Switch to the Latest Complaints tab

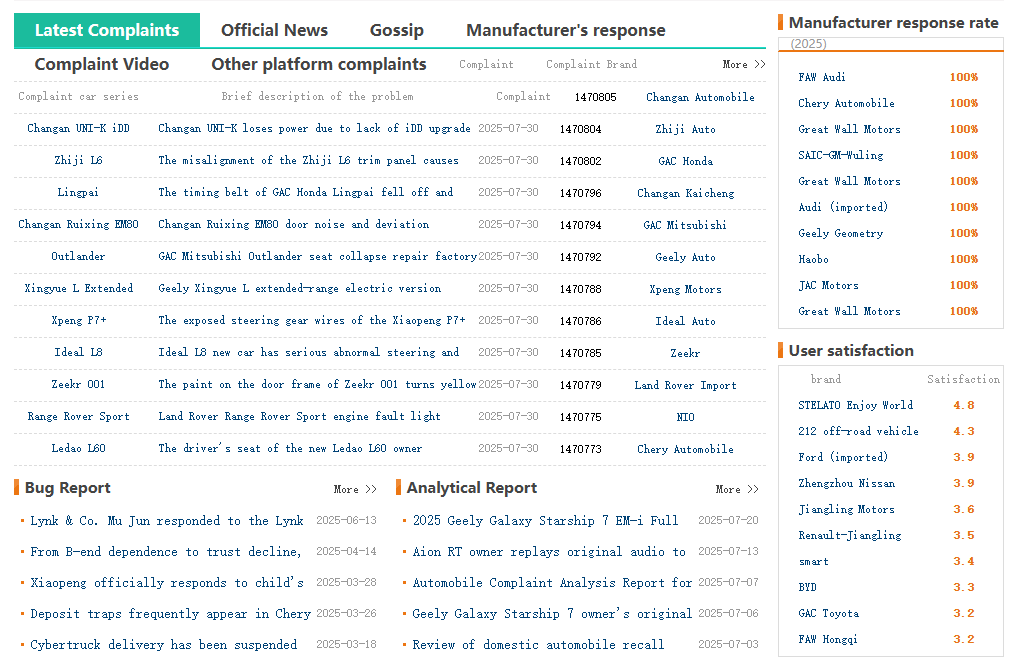(x=107, y=30)
